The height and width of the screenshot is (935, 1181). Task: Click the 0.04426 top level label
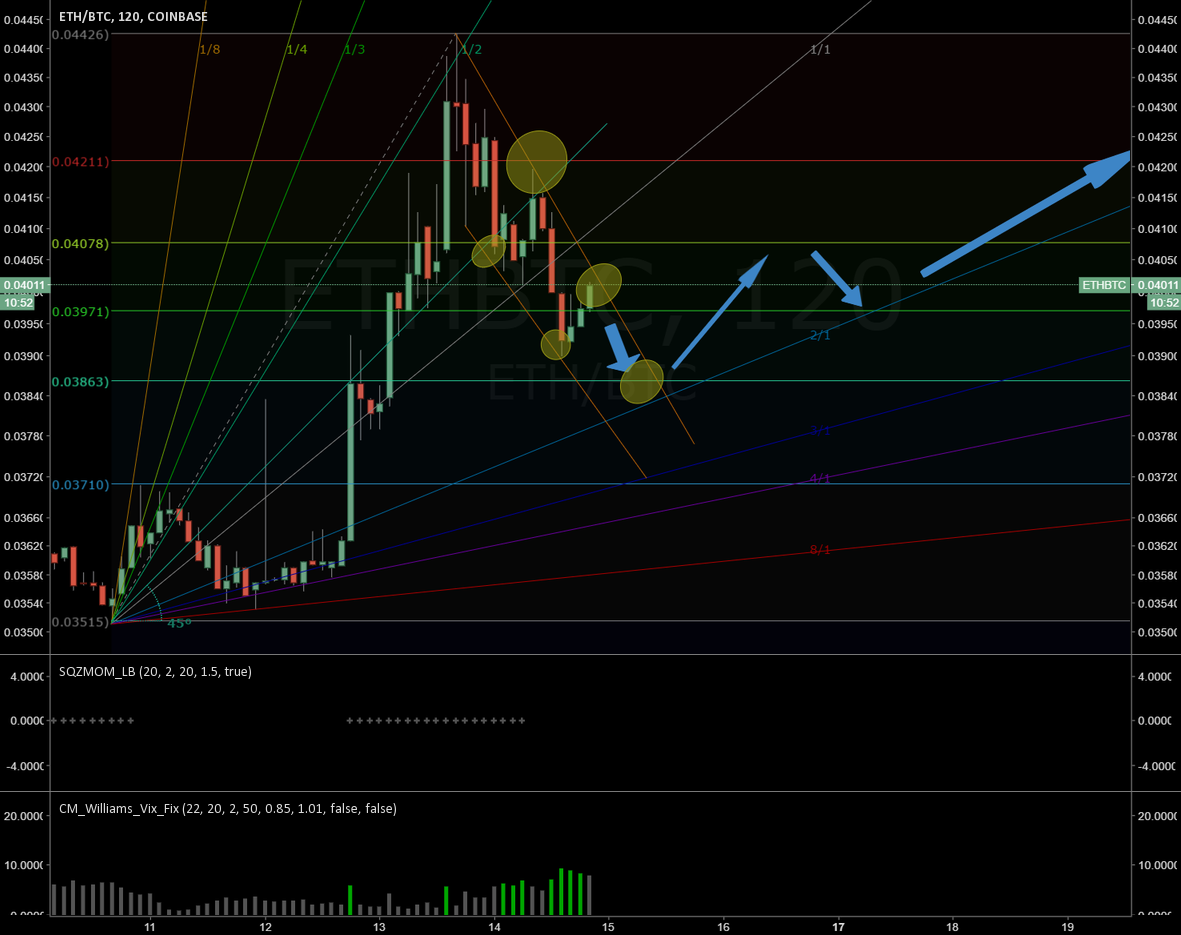[81, 34]
